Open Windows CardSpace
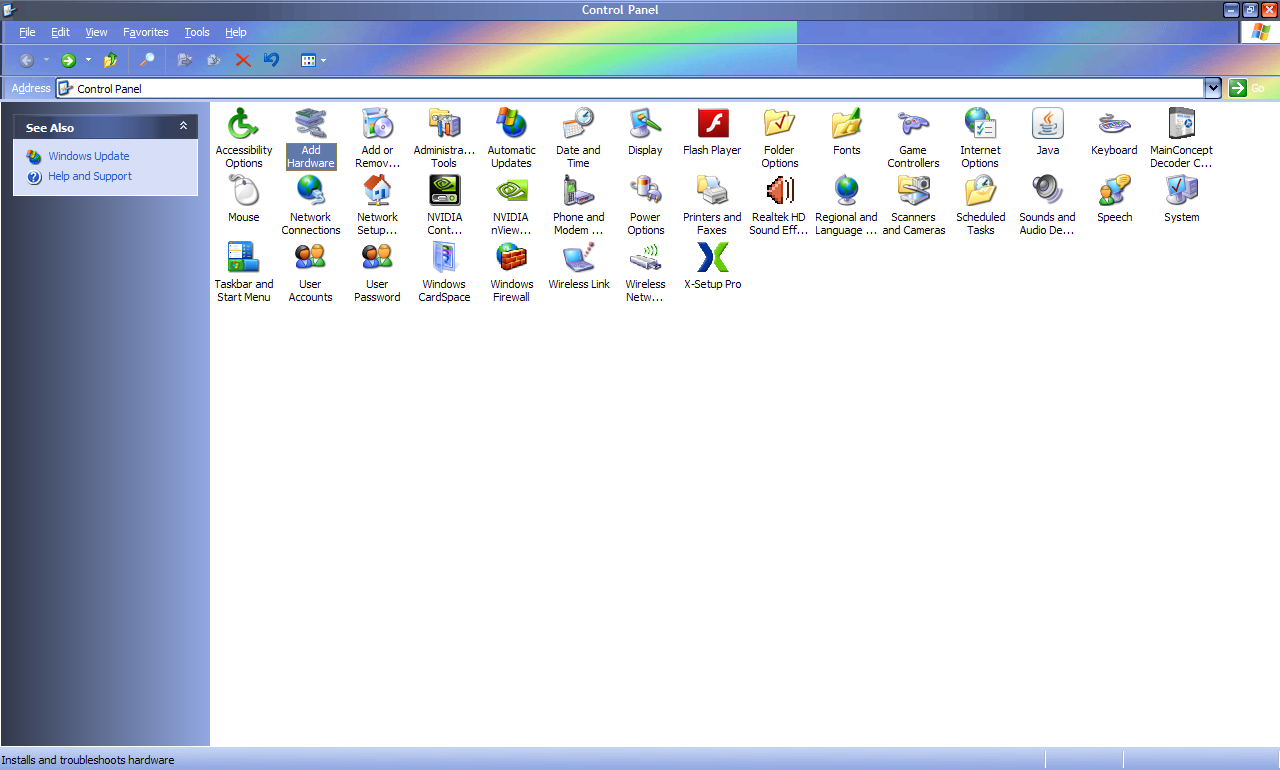The height and width of the screenshot is (770, 1280). (x=444, y=272)
